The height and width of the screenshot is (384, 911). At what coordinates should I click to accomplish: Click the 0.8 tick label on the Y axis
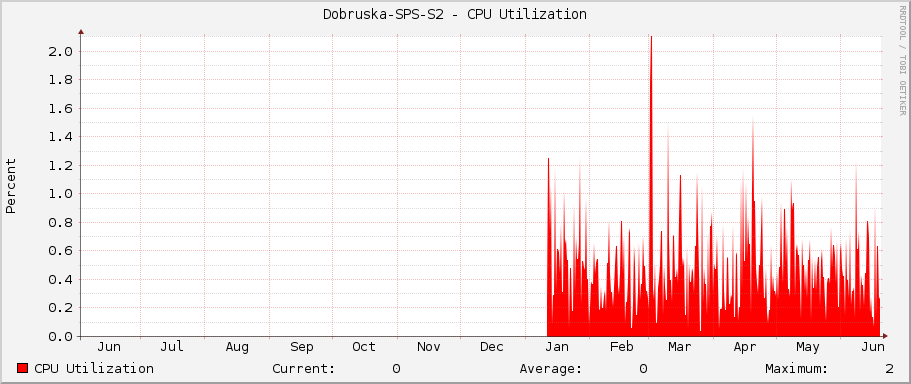tap(61, 222)
